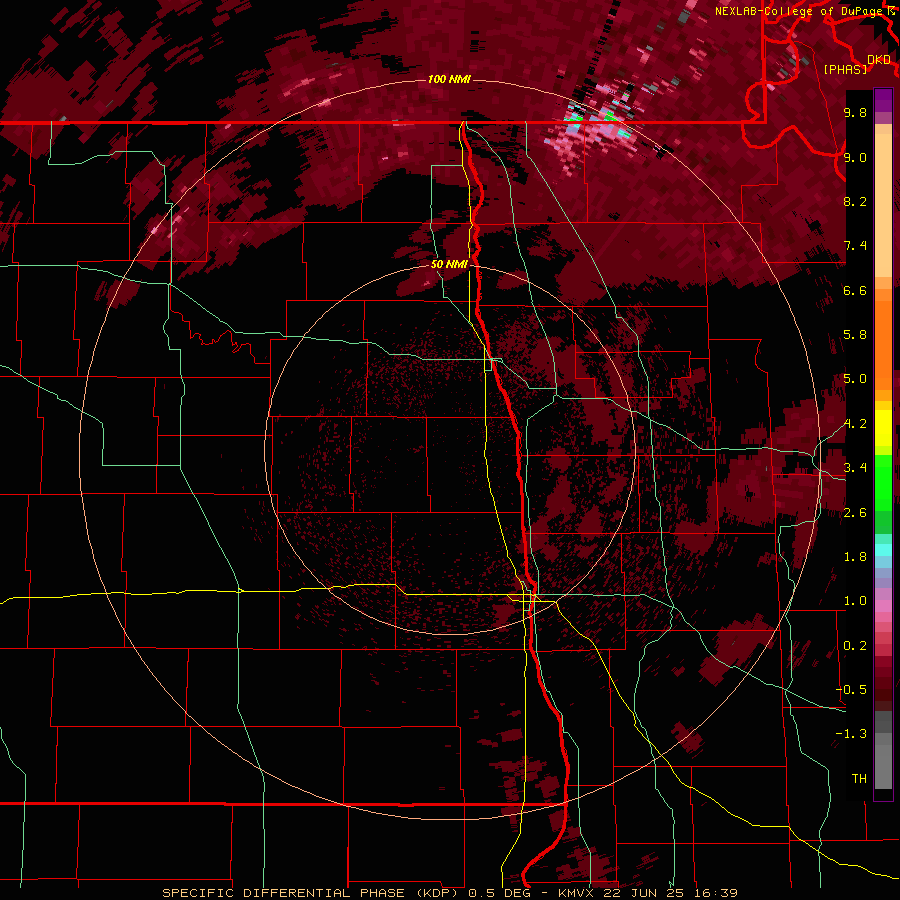Click the 8.2 scale value
Image resolution: width=900 pixels, height=900 pixels.
855,201
